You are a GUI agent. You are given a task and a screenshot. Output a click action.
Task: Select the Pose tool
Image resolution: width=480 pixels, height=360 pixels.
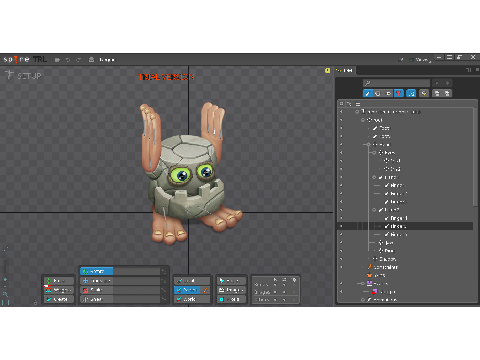coord(59,281)
